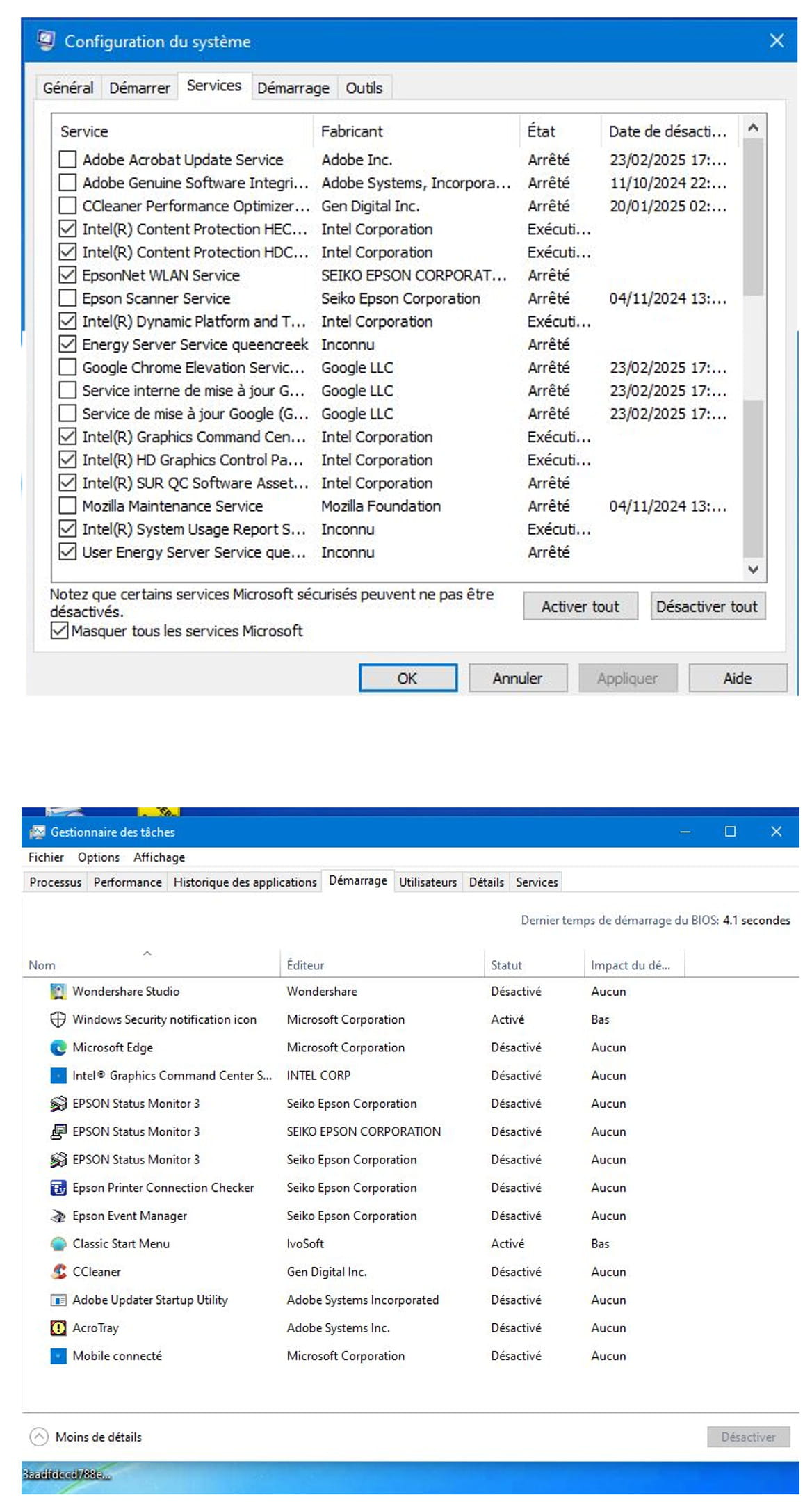Screen dimensions: 812x1502
Task: Open Services tab in Gestionnaire des tâches
Action: pyautogui.click(x=537, y=882)
